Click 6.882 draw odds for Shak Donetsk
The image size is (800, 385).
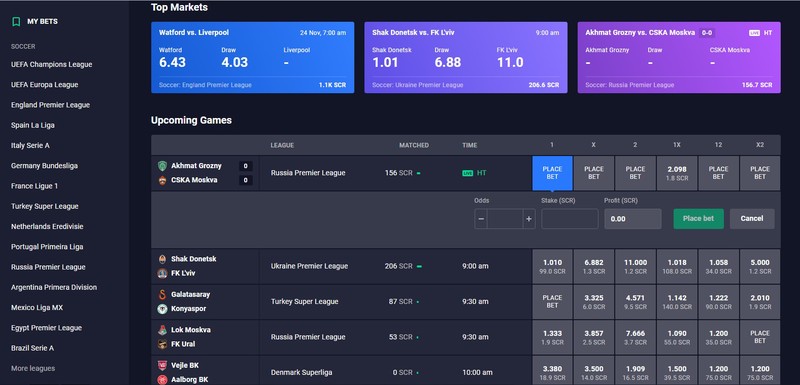tap(593, 266)
